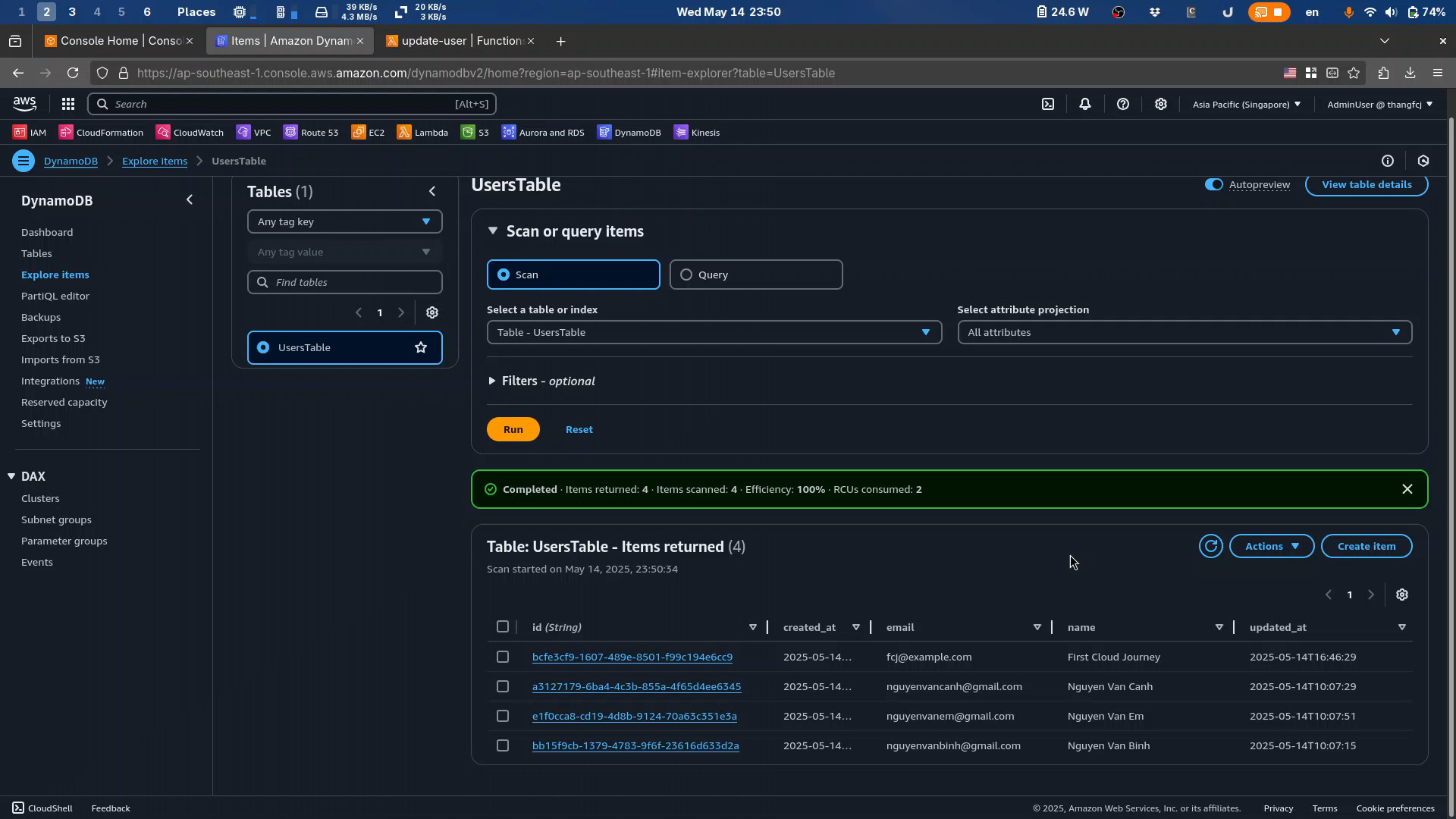Check the row for Nguyen Van Binh
This screenshot has width=1456, height=819.
pyautogui.click(x=503, y=745)
